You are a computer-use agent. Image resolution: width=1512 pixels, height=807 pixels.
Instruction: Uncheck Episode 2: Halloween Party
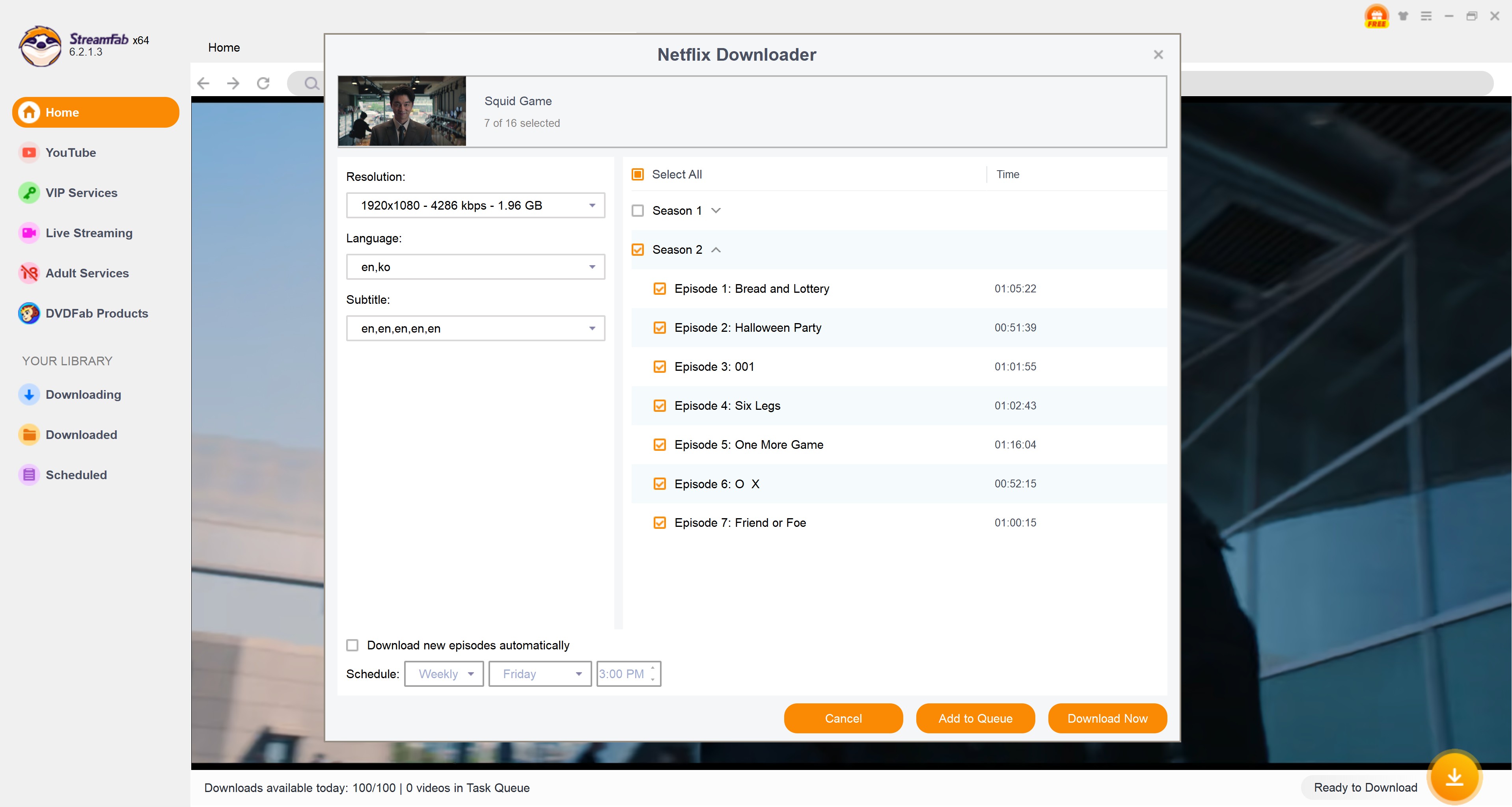[x=660, y=328]
